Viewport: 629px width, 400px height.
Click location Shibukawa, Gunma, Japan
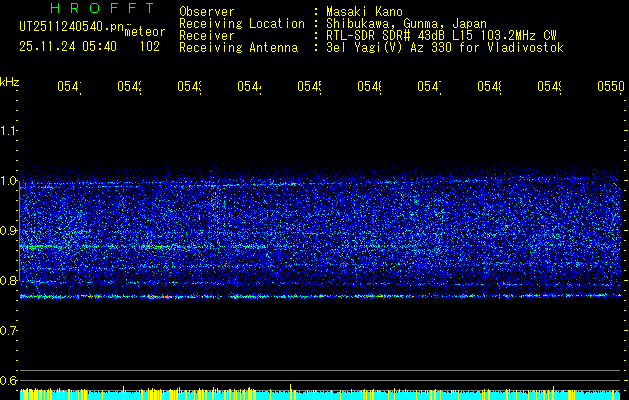[x=406, y=24]
